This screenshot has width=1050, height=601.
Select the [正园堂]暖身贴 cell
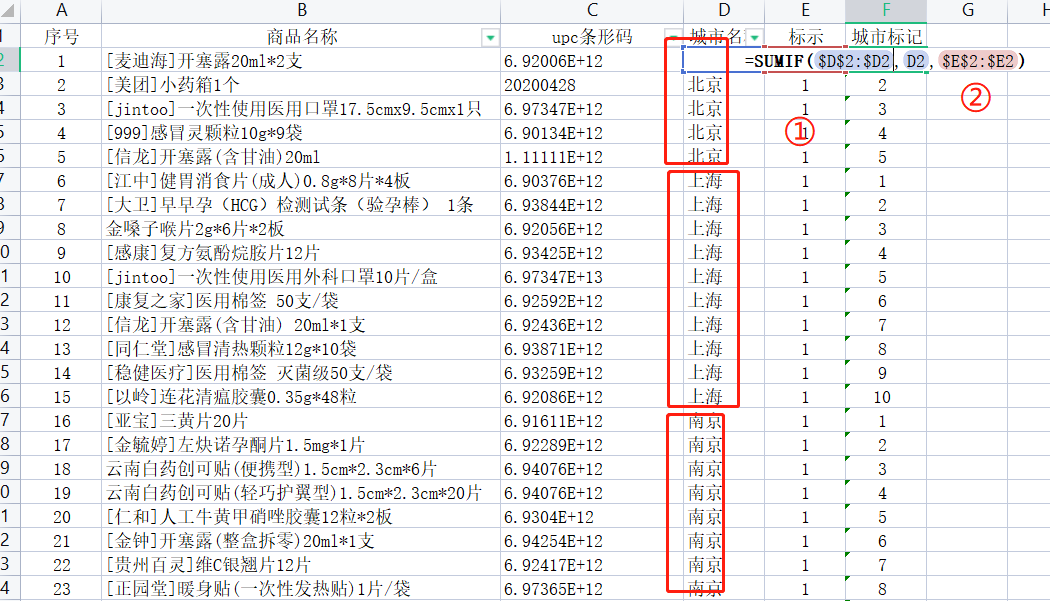point(301,590)
